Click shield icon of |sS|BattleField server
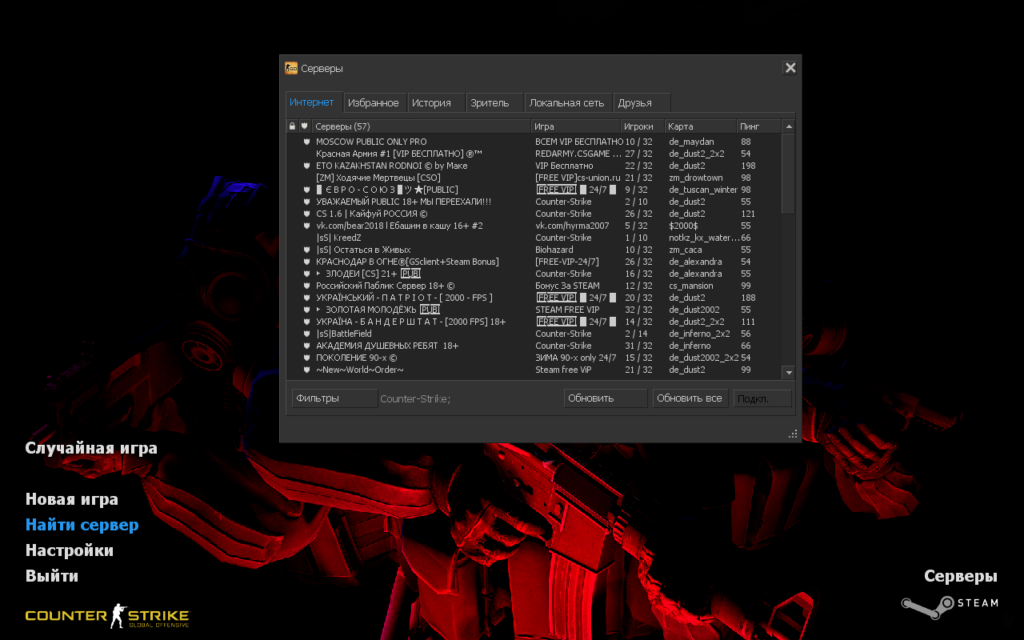The image size is (1024, 640). click(306, 334)
